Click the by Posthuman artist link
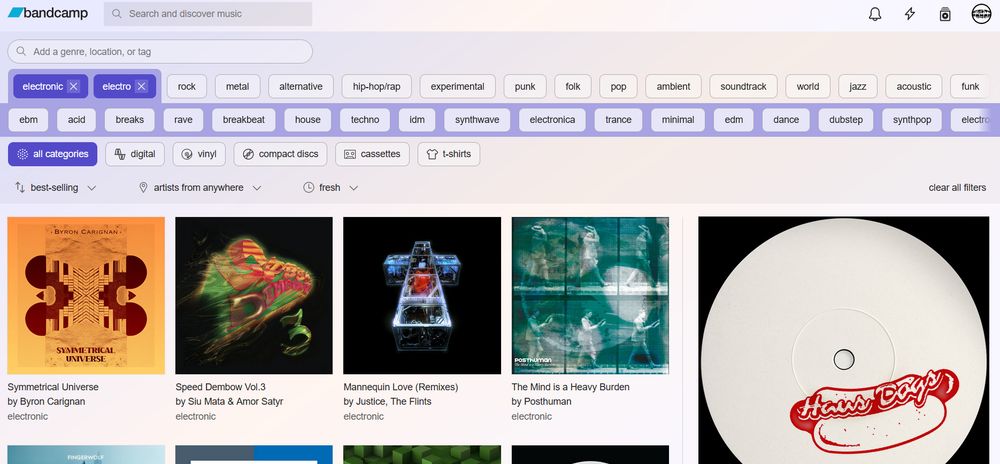 coord(541,402)
